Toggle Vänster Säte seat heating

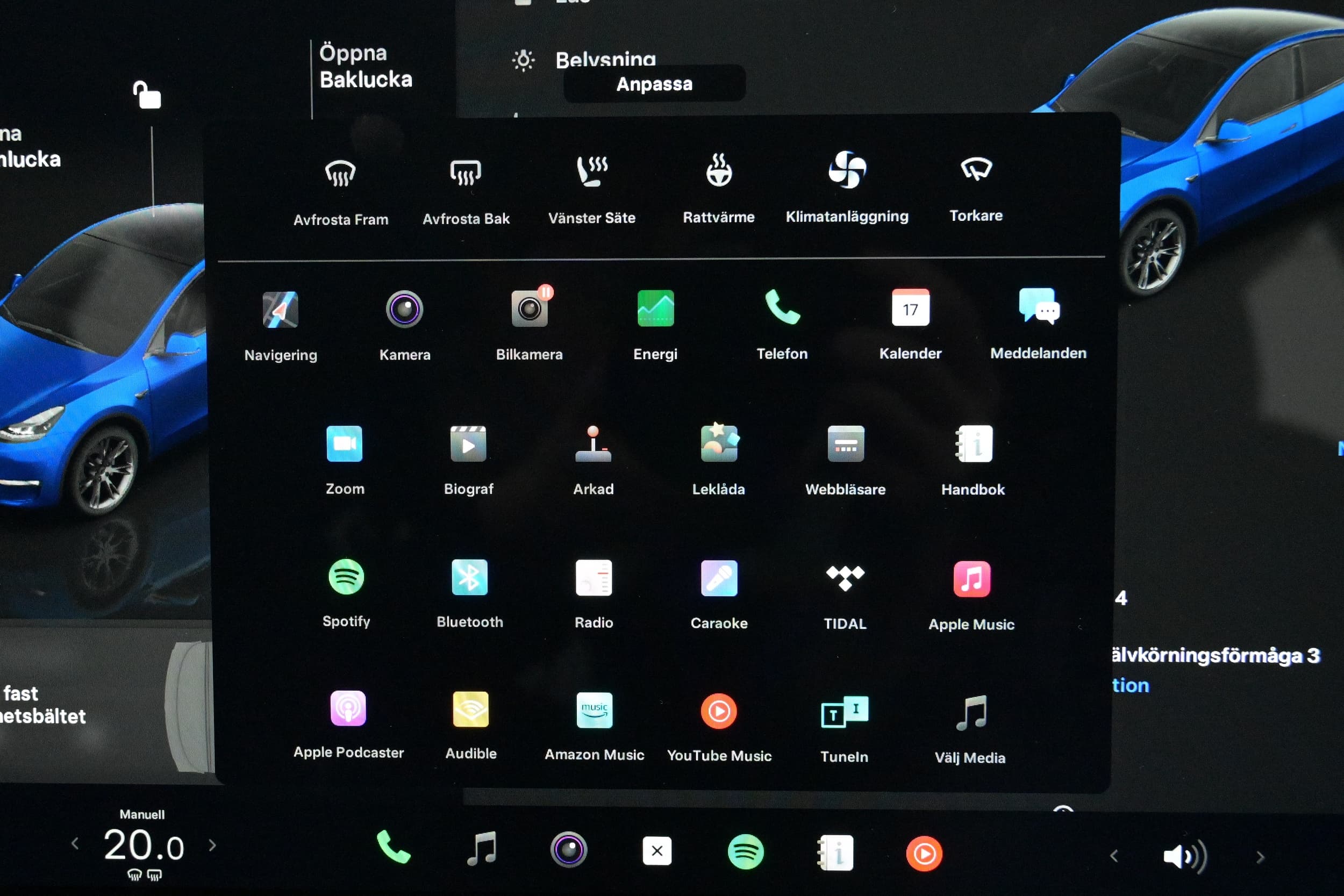pos(591,189)
